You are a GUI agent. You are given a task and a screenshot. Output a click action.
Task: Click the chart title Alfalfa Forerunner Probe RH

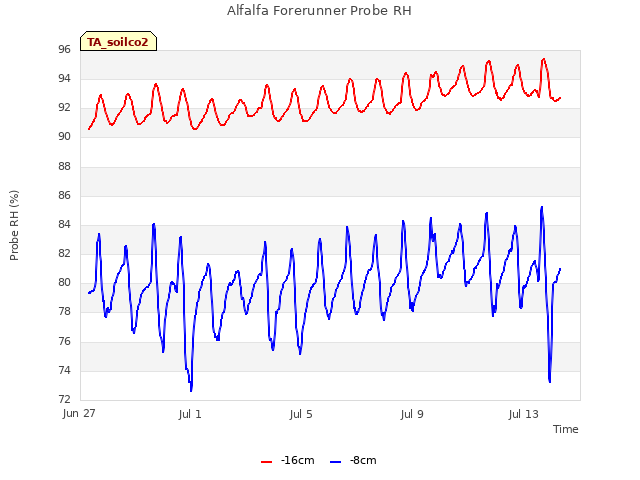click(x=319, y=11)
